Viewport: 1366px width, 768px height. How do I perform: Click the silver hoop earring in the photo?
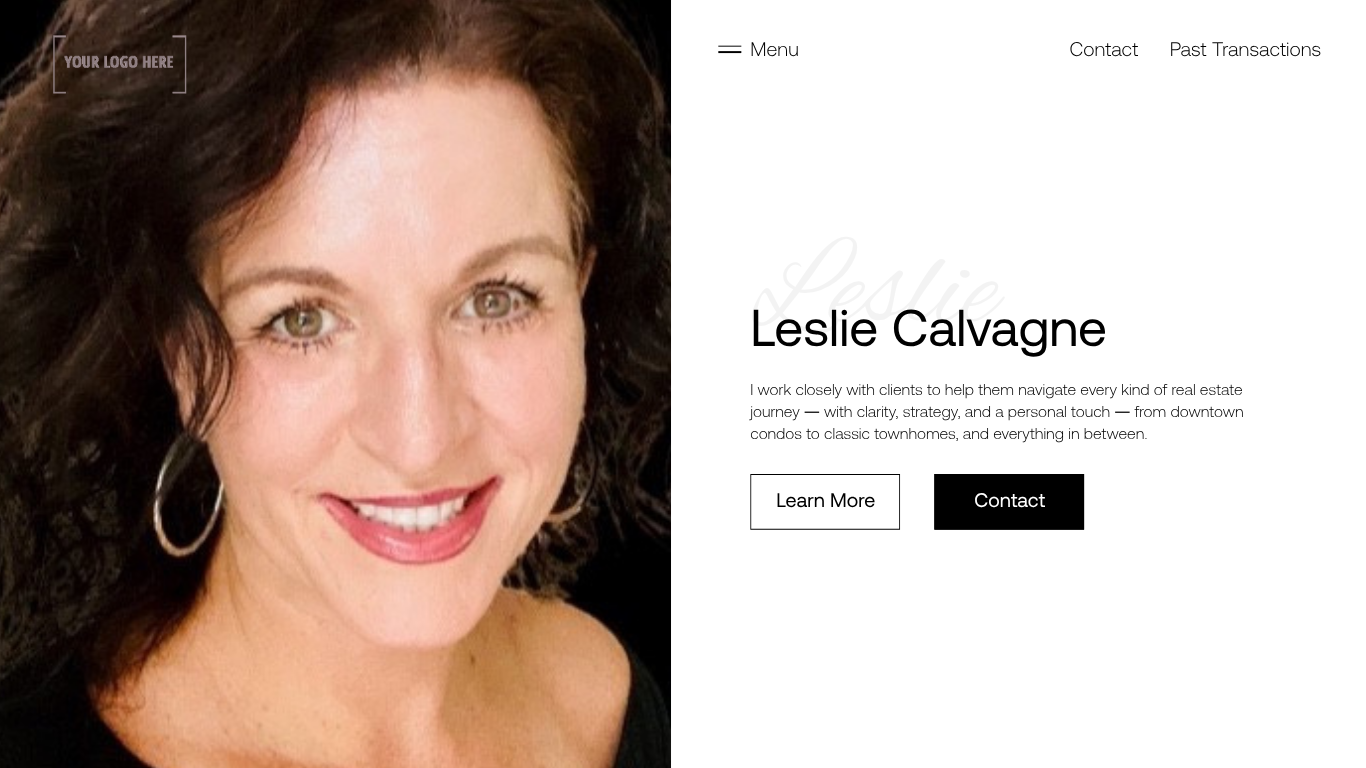click(187, 494)
